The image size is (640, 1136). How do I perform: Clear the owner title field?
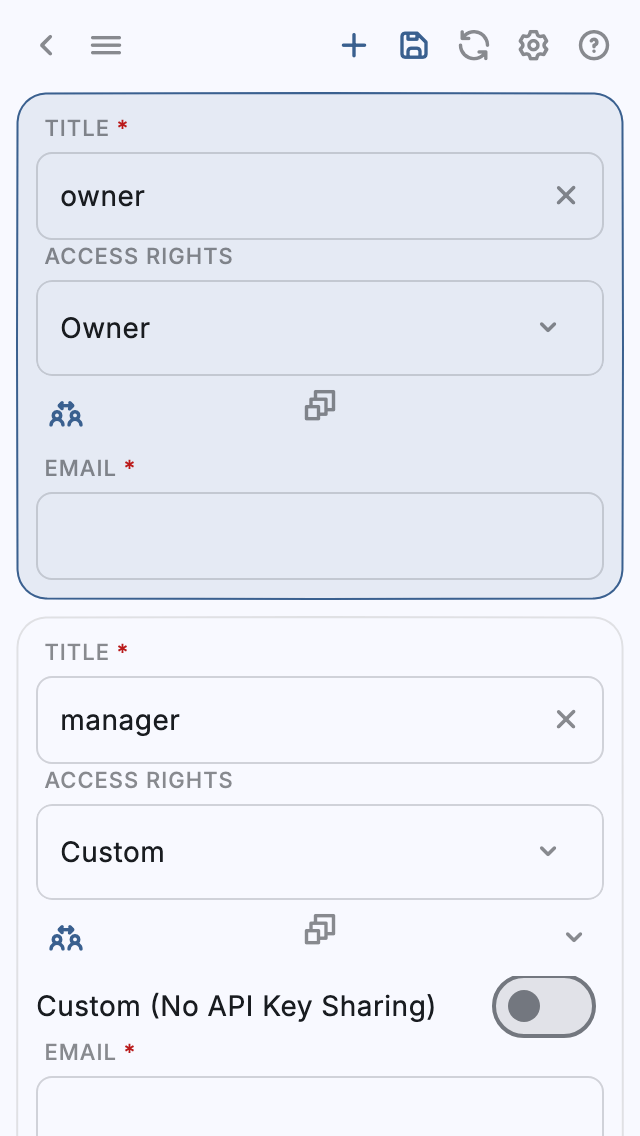tap(566, 196)
